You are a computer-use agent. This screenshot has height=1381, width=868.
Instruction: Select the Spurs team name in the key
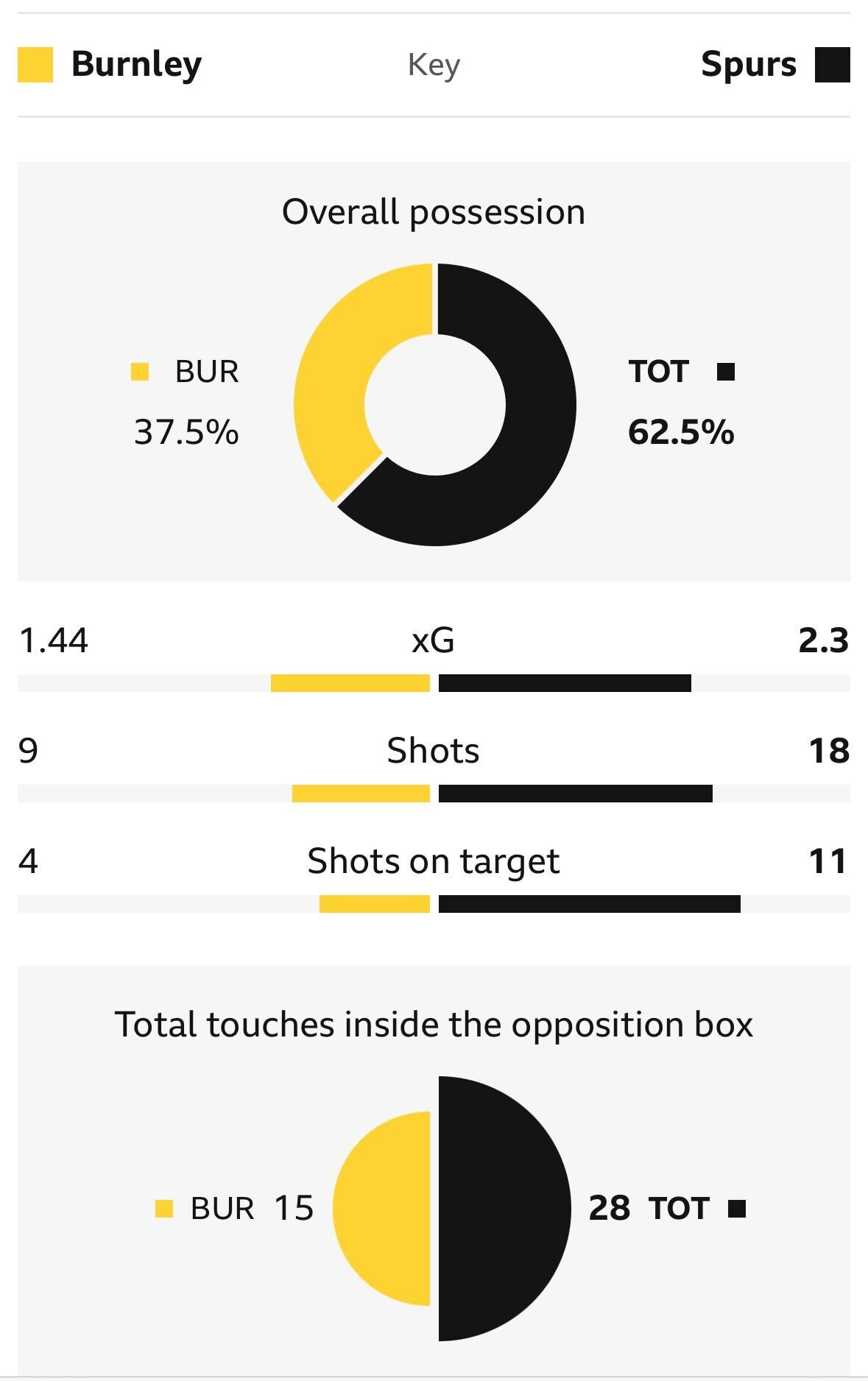pyautogui.click(x=748, y=65)
